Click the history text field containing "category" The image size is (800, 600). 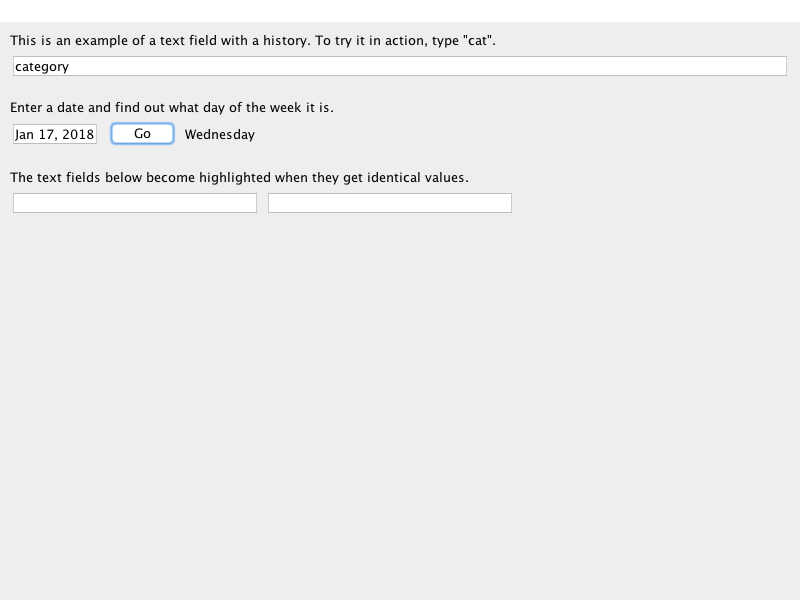click(400, 66)
